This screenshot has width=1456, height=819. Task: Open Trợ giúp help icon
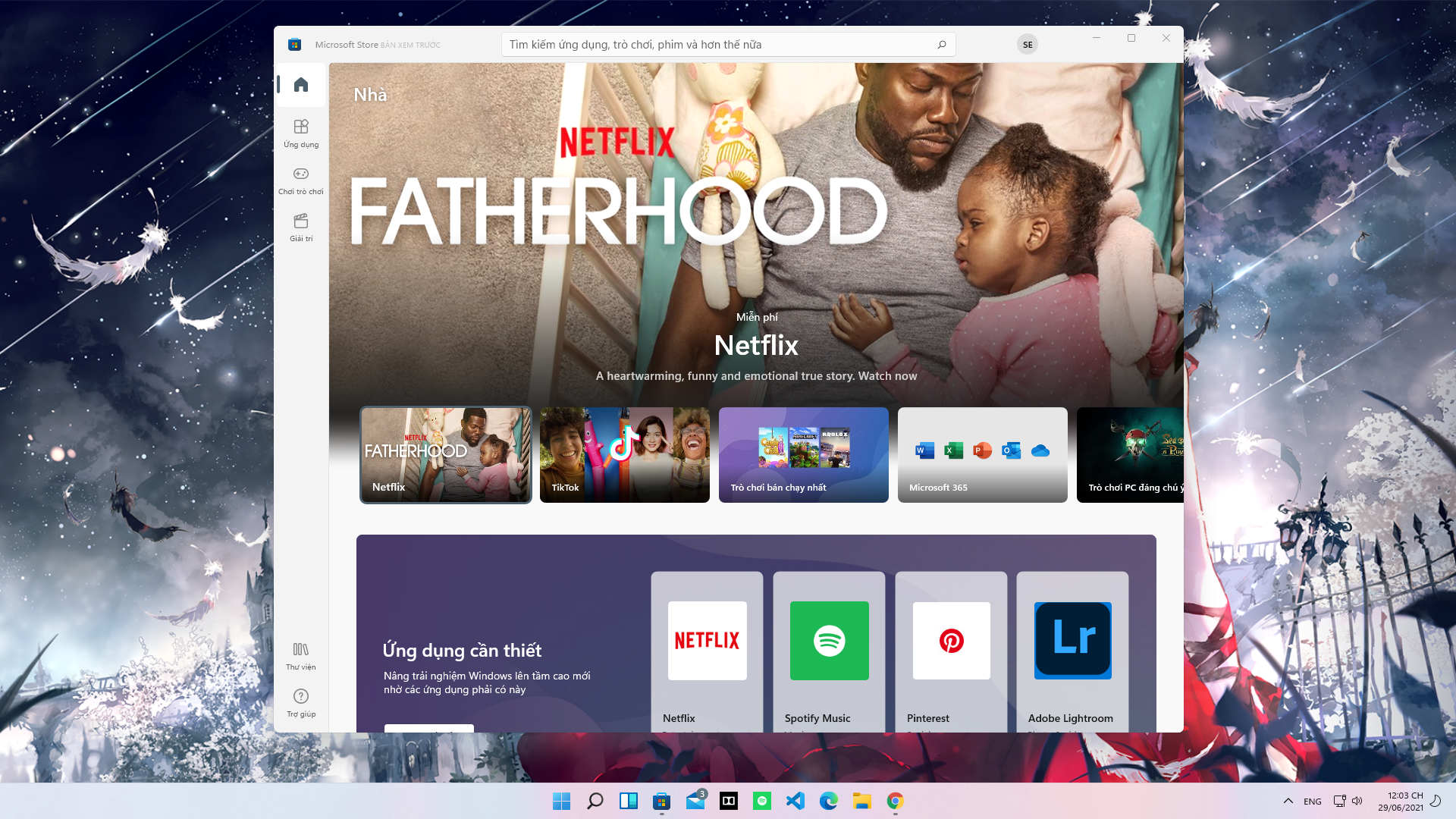point(301,703)
